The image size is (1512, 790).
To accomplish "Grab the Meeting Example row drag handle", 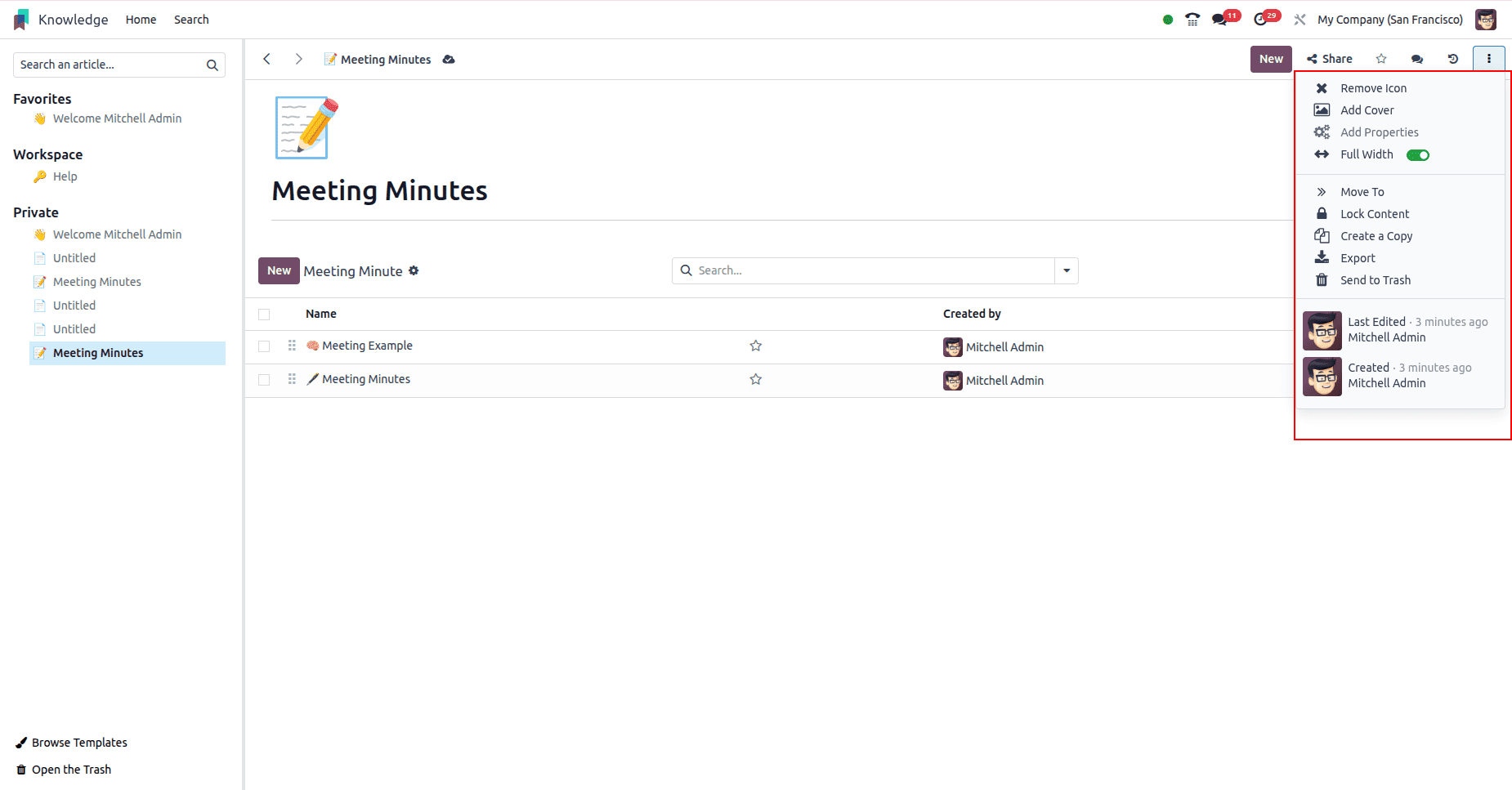I will click(292, 346).
